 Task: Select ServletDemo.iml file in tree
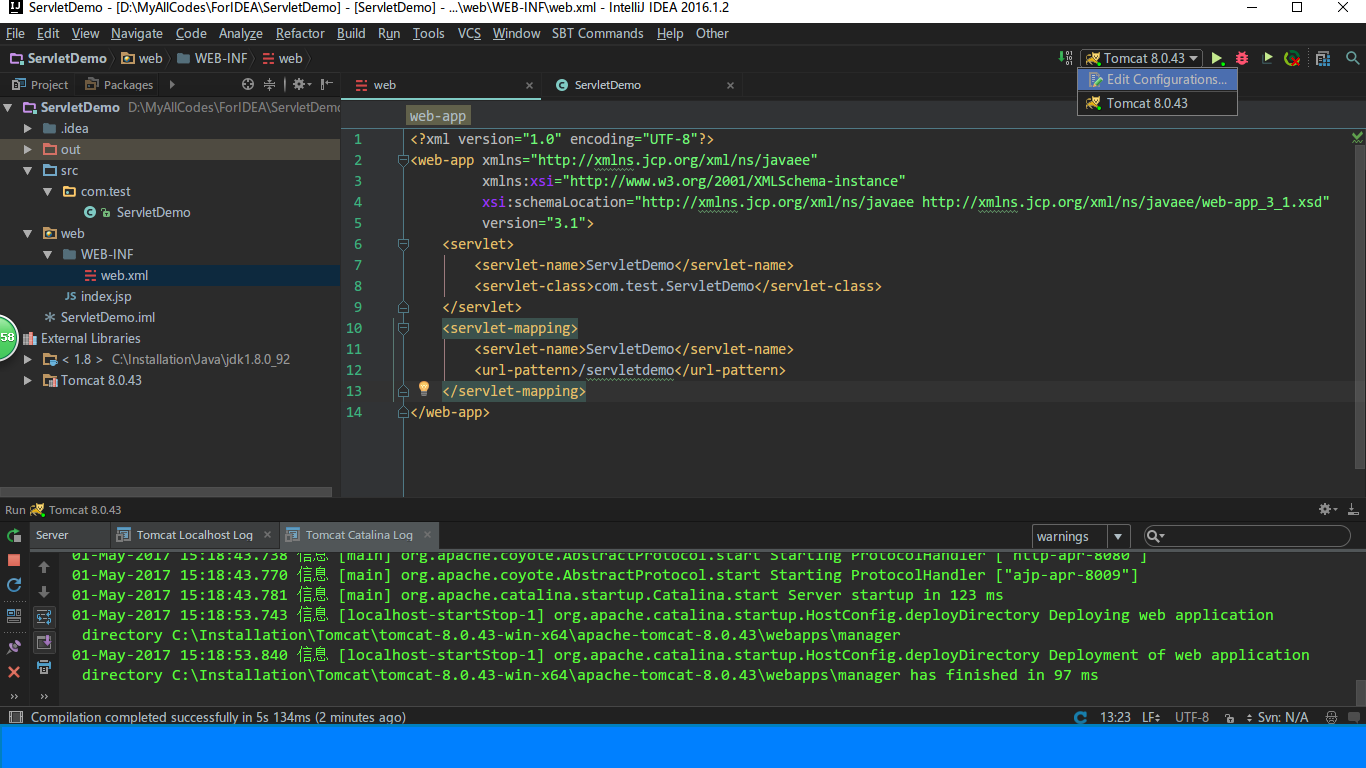107,317
